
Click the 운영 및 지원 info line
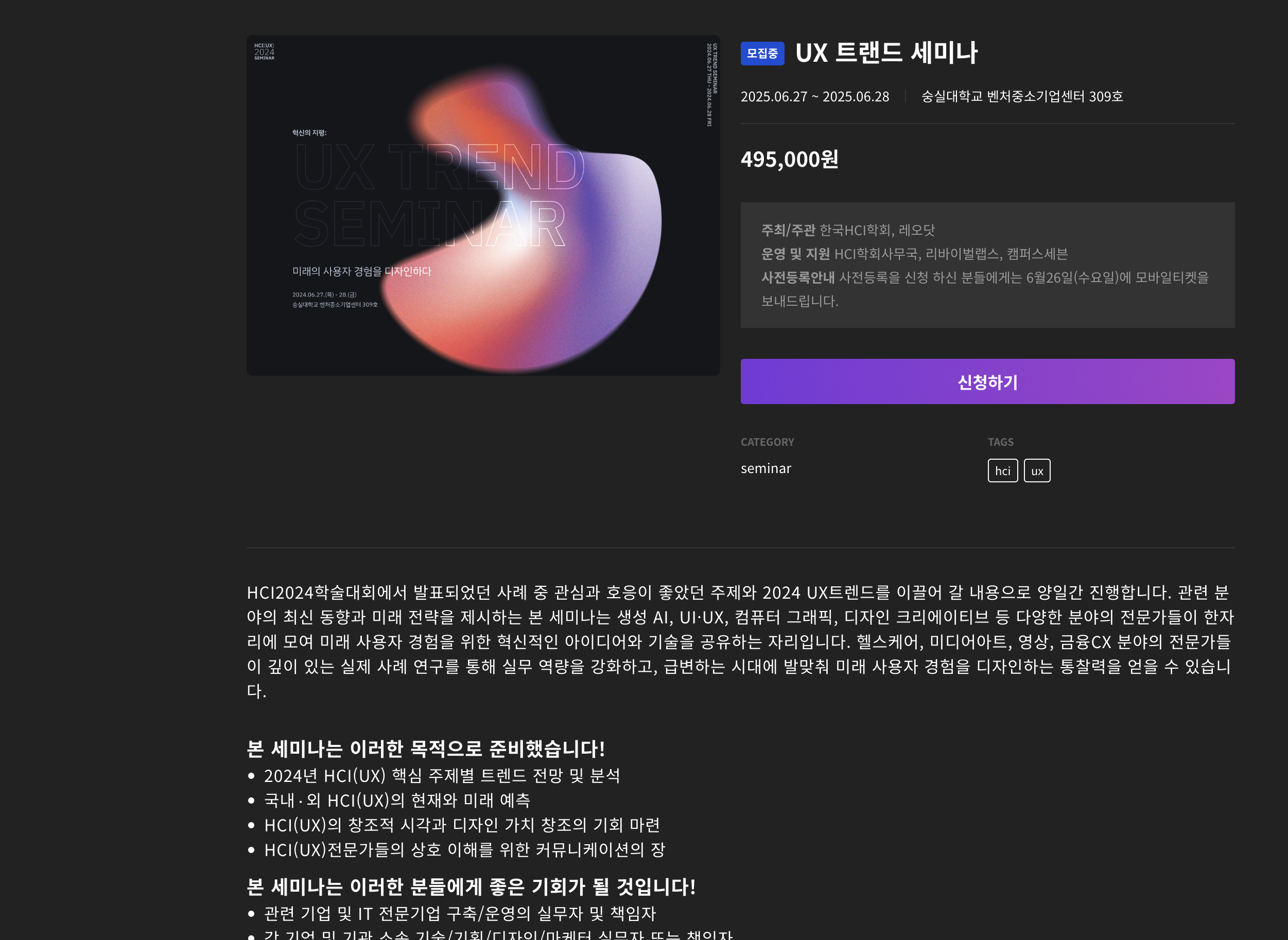point(914,254)
